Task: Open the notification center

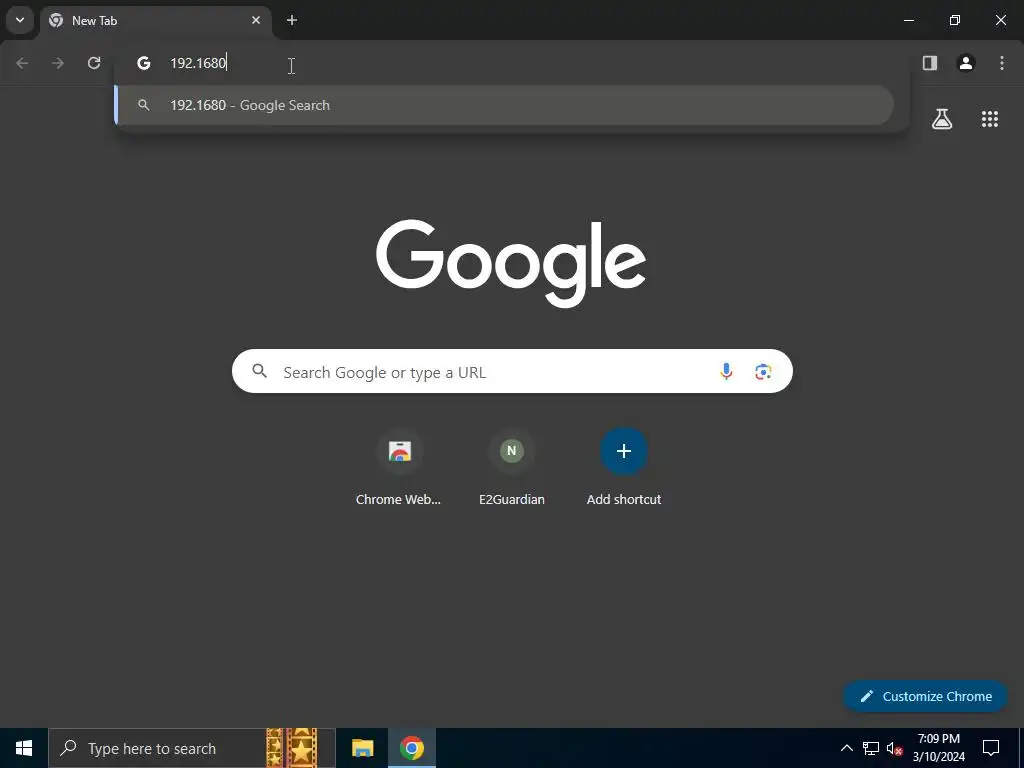Action: click(x=991, y=748)
